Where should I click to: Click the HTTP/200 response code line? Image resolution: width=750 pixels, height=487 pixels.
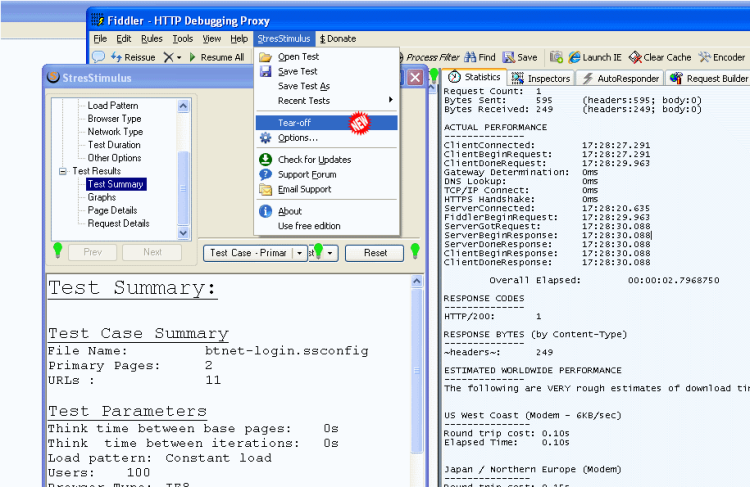pyautogui.click(x=493, y=316)
